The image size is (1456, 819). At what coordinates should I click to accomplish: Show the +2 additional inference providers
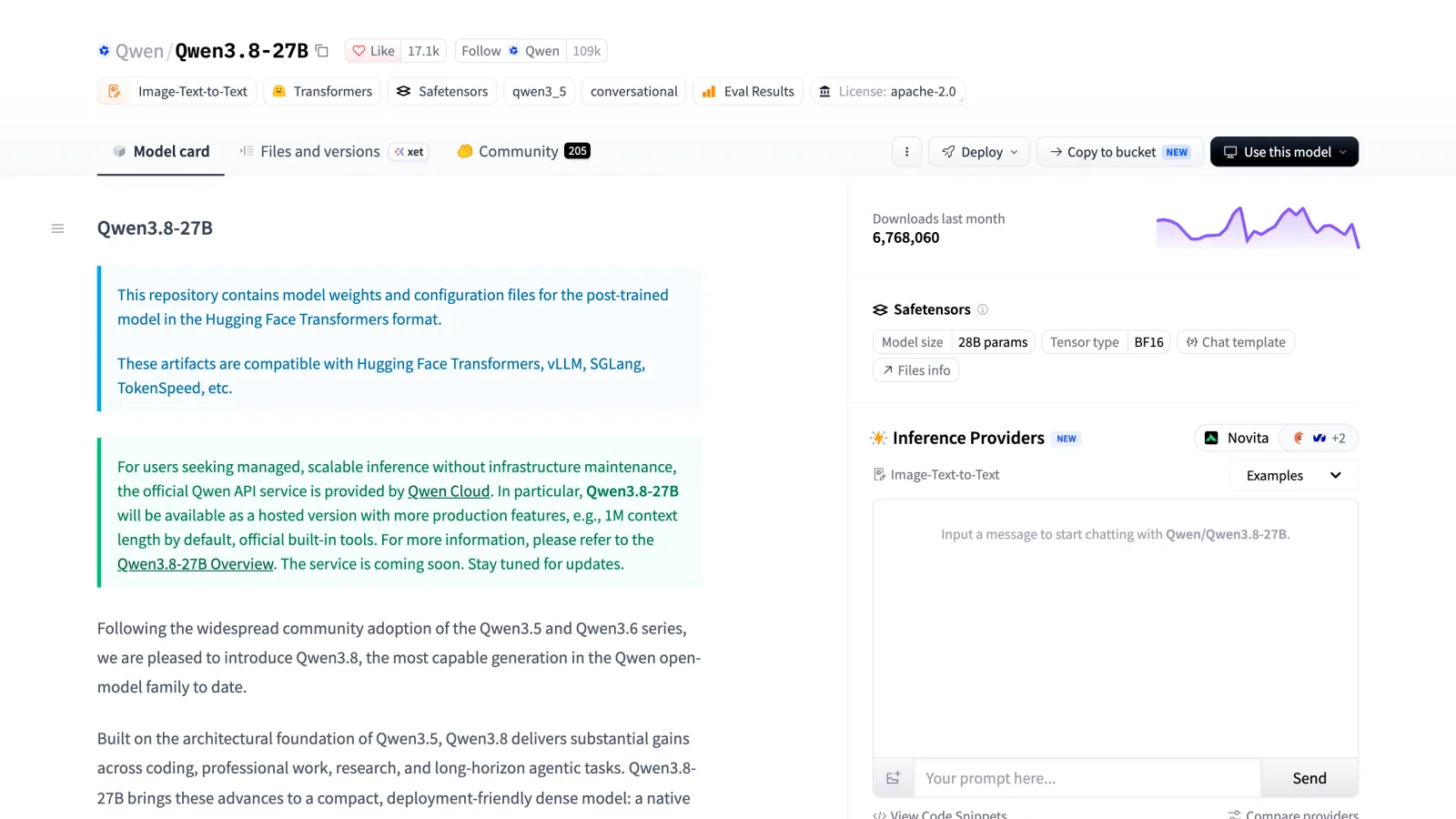(1319, 438)
